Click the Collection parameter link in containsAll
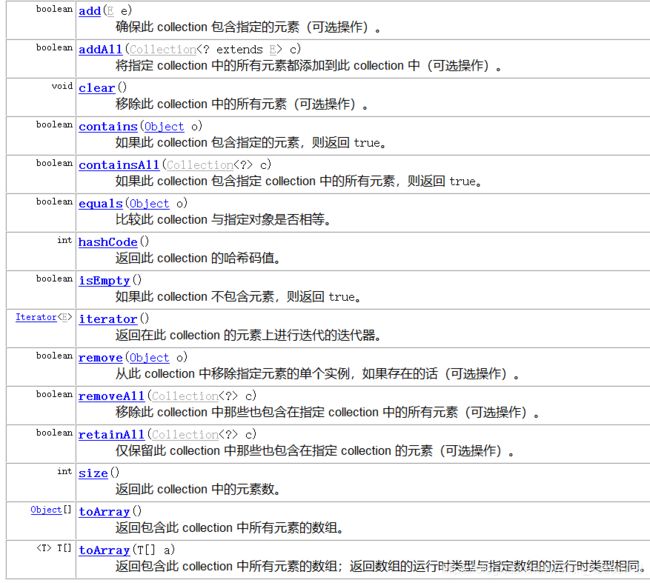Image resolution: width=650 pixels, height=583 pixels. (x=200, y=165)
